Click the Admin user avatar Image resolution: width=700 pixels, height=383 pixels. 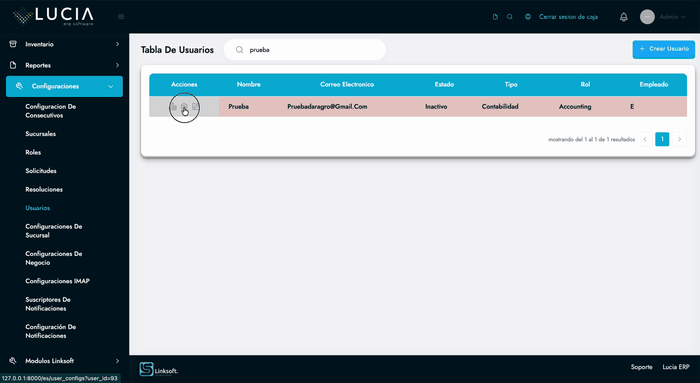(647, 17)
